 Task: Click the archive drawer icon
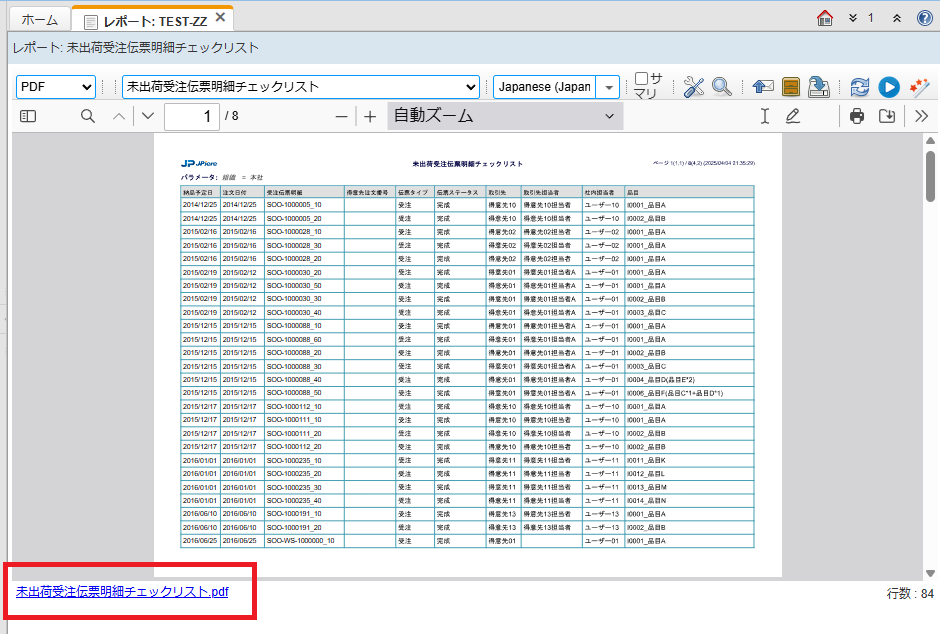pyautogui.click(x=791, y=87)
